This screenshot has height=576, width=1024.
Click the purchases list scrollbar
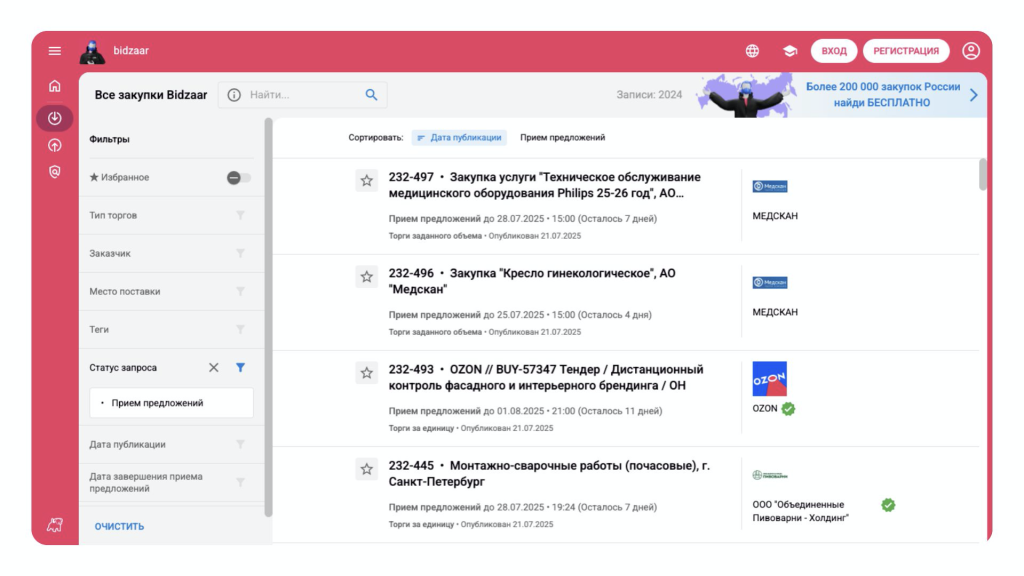click(983, 174)
